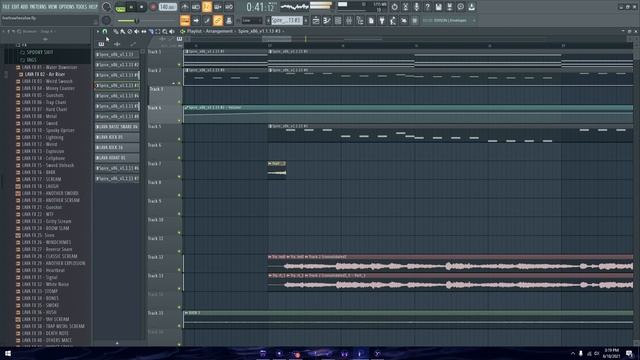Click the Stop button in transport
Viewport: 640px width, 360px height.
142,7
